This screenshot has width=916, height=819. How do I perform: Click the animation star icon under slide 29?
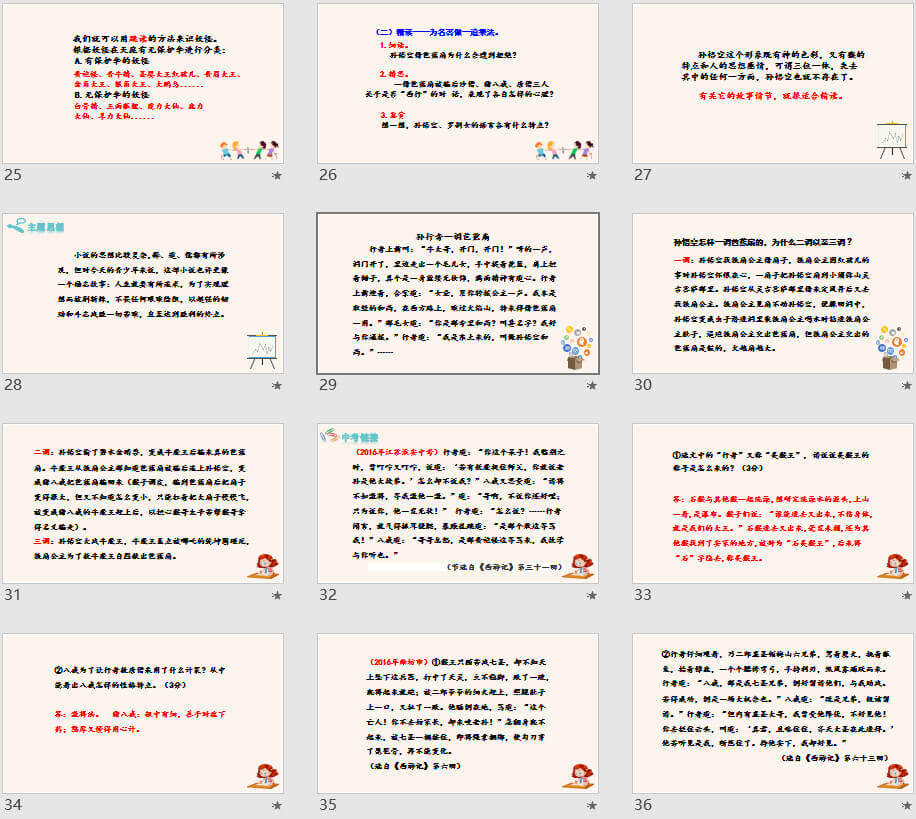click(x=592, y=386)
